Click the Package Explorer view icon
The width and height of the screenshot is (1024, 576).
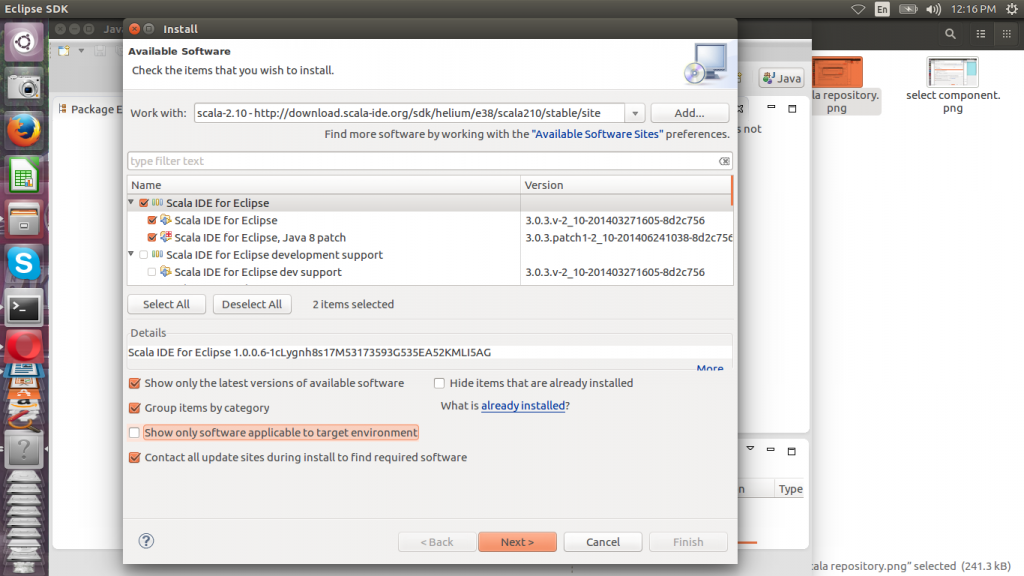(x=63, y=108)
